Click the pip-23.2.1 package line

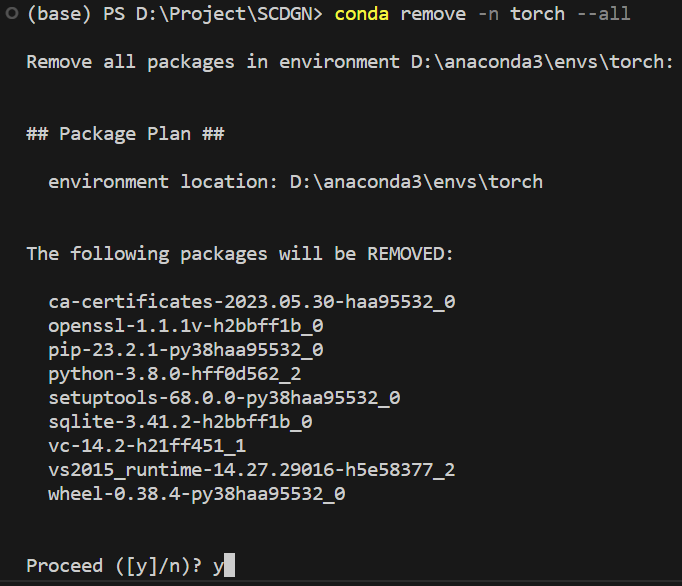(x=186, y=350)
